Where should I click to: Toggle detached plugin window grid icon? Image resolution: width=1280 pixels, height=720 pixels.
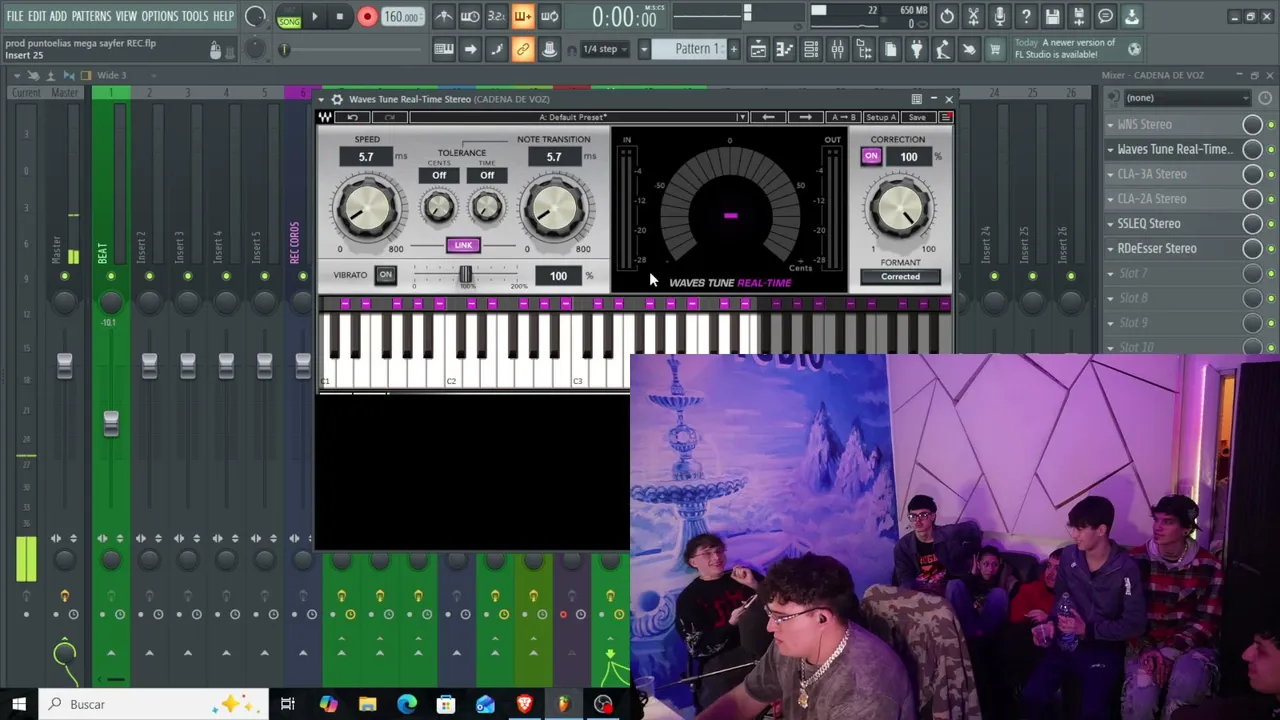pos(916,99)
